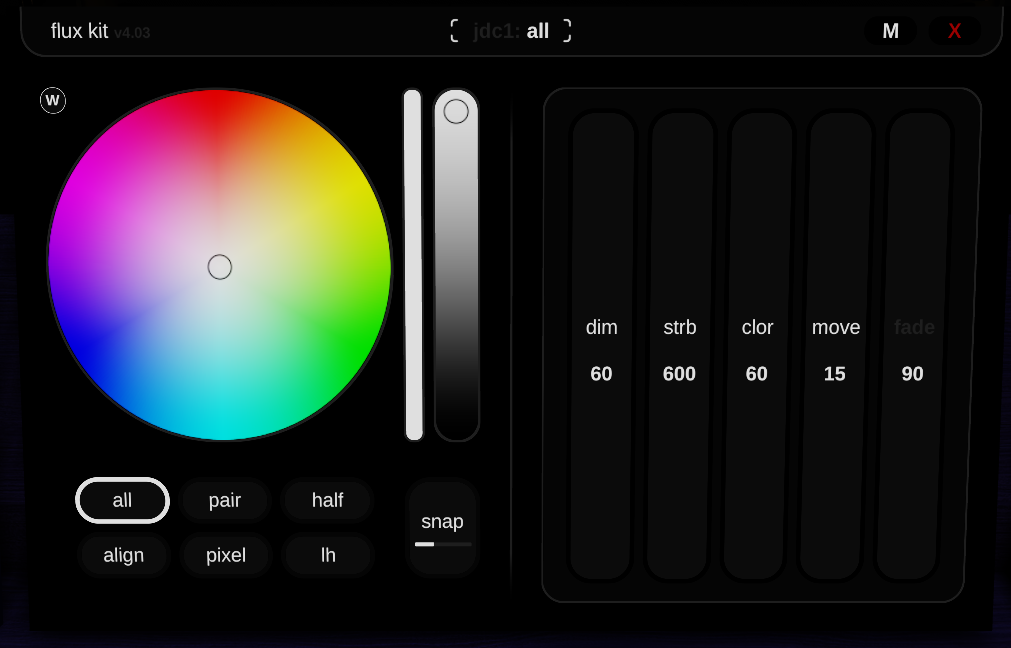This screenshot has width=1011, height=648.
Task: Select the half grouping mode
Action: click(x=327, y=500)
